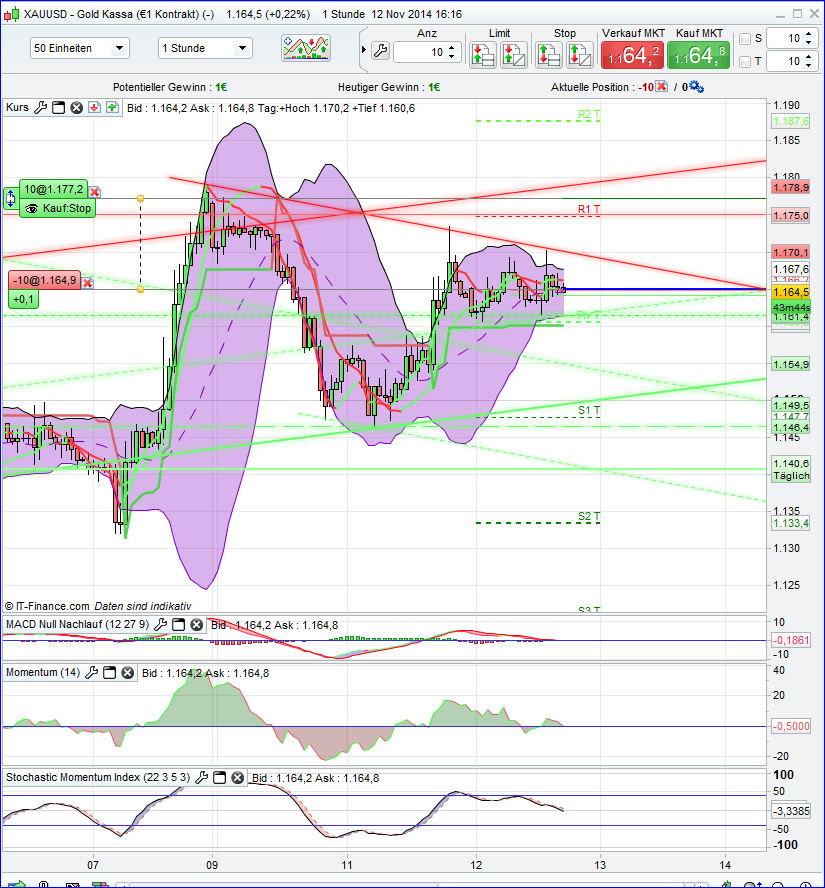Open the Kurs panel settings wrench
The height and width of the screenshot is (888, 825).
[40, 107]
